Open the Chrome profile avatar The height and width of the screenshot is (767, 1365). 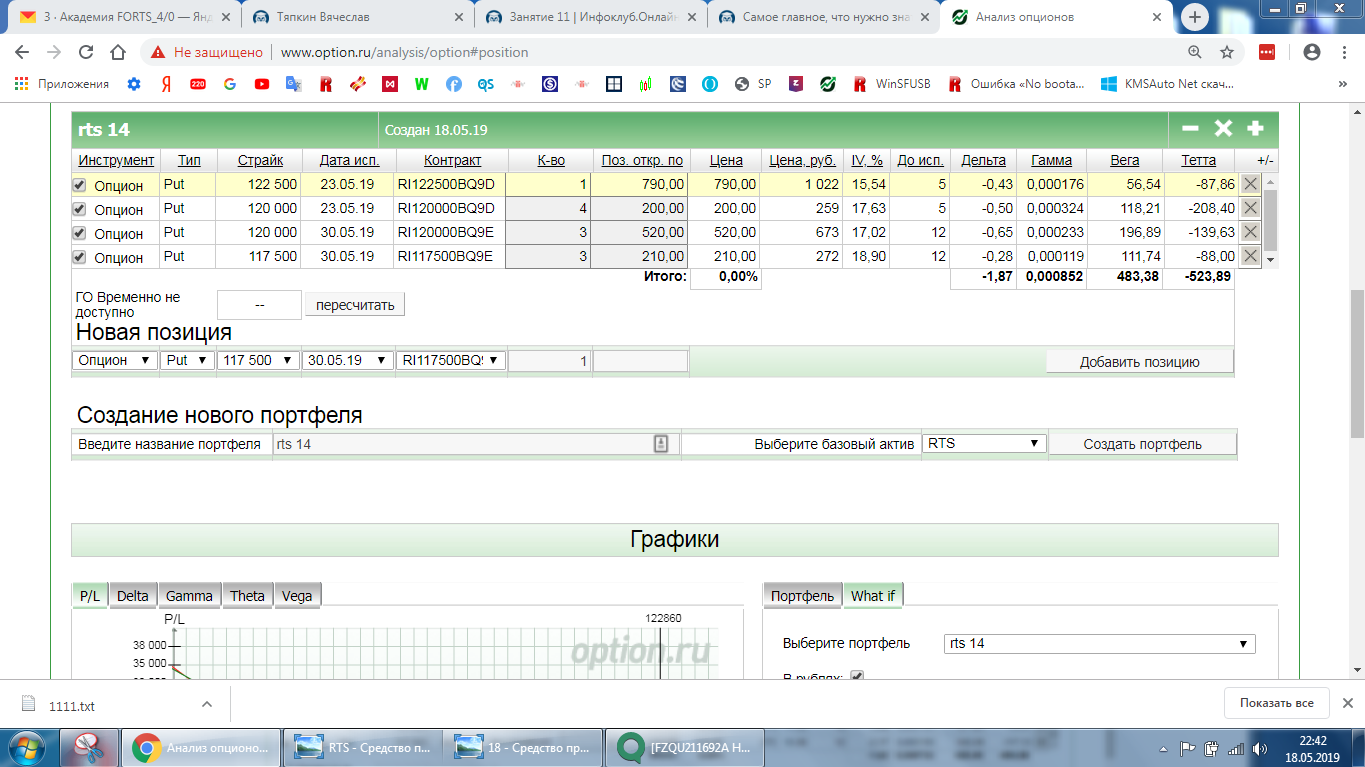tap(1312, 52)
